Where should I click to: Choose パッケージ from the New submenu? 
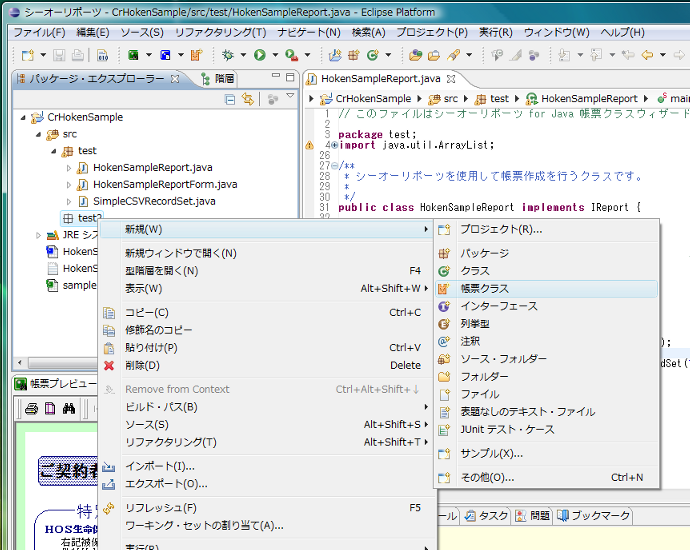[547, 253]
